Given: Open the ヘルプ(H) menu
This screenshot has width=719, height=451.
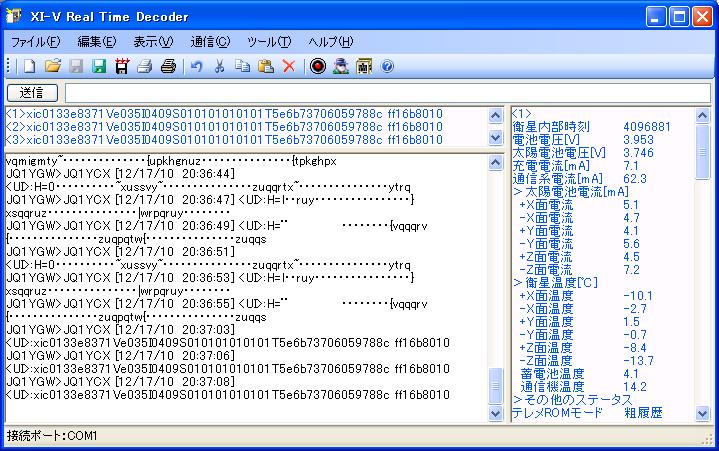Looking at the screenshot, I should coord(331,42).
